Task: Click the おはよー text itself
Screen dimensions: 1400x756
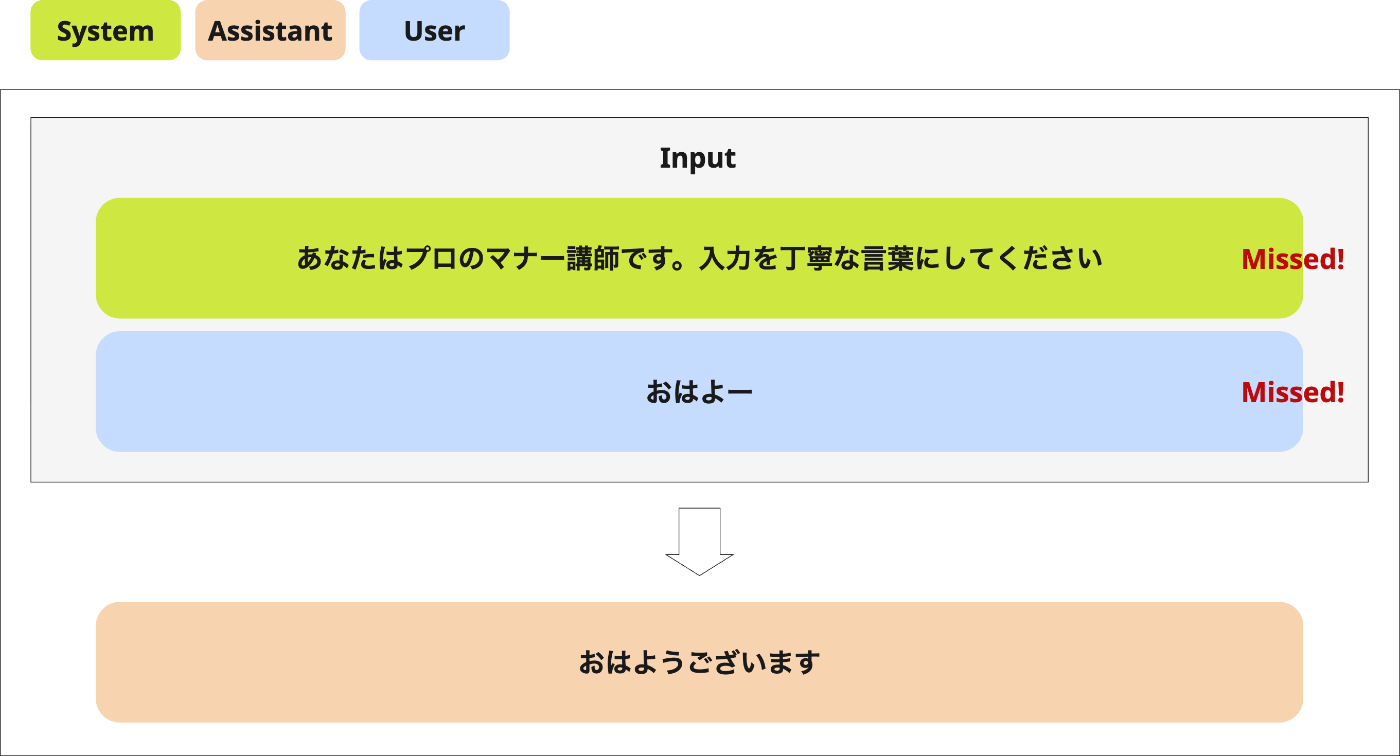Action: [x=699, y=392]
